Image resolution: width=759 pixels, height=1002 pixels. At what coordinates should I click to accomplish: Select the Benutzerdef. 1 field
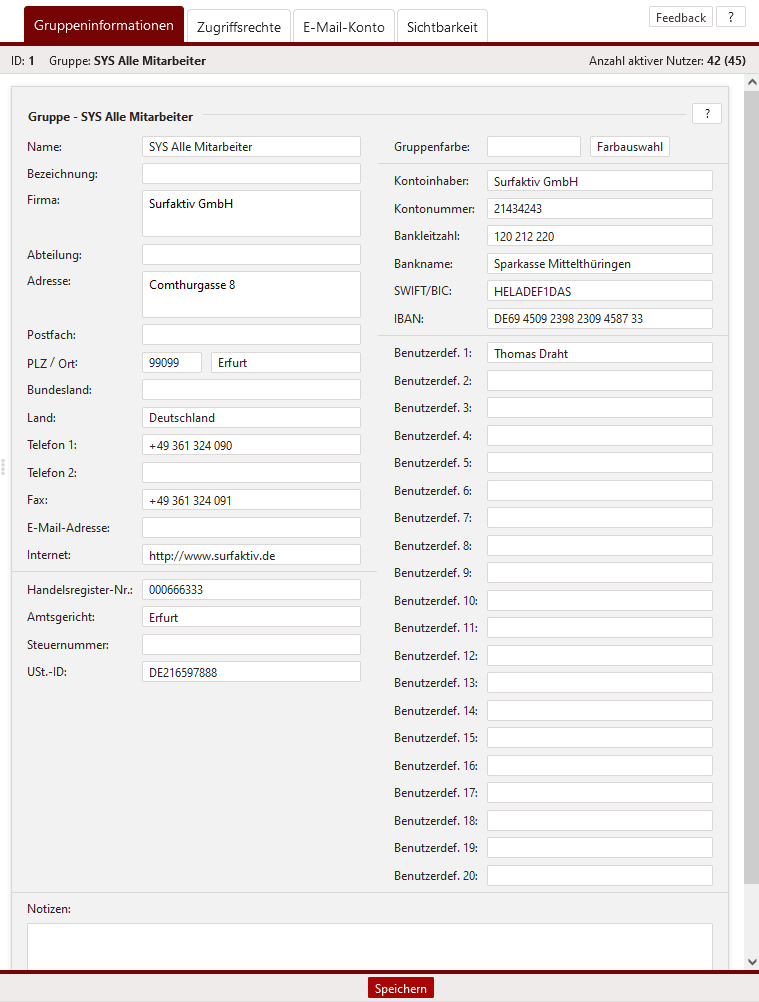pyautogui.click(x=599, y=353)
